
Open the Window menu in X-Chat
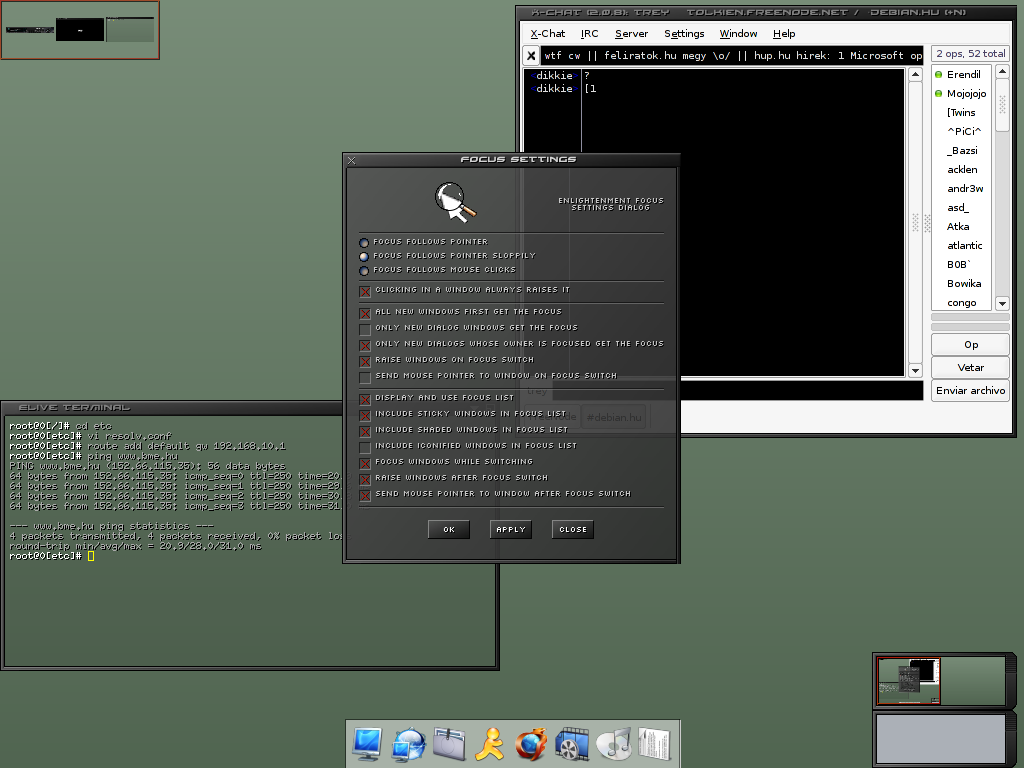(x=738, y=33)
